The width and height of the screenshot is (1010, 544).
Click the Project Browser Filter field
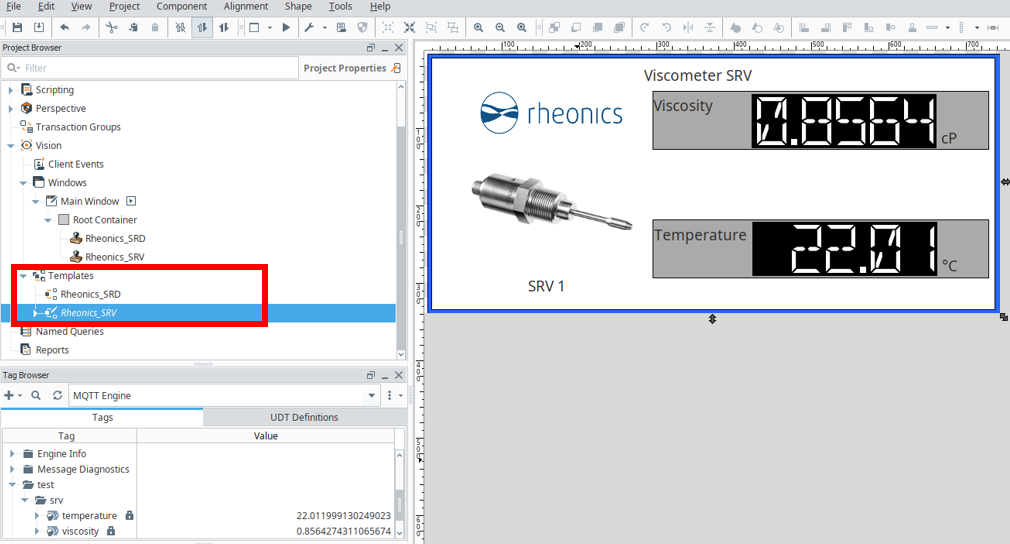pyautogui.click(x=149, y=68)
